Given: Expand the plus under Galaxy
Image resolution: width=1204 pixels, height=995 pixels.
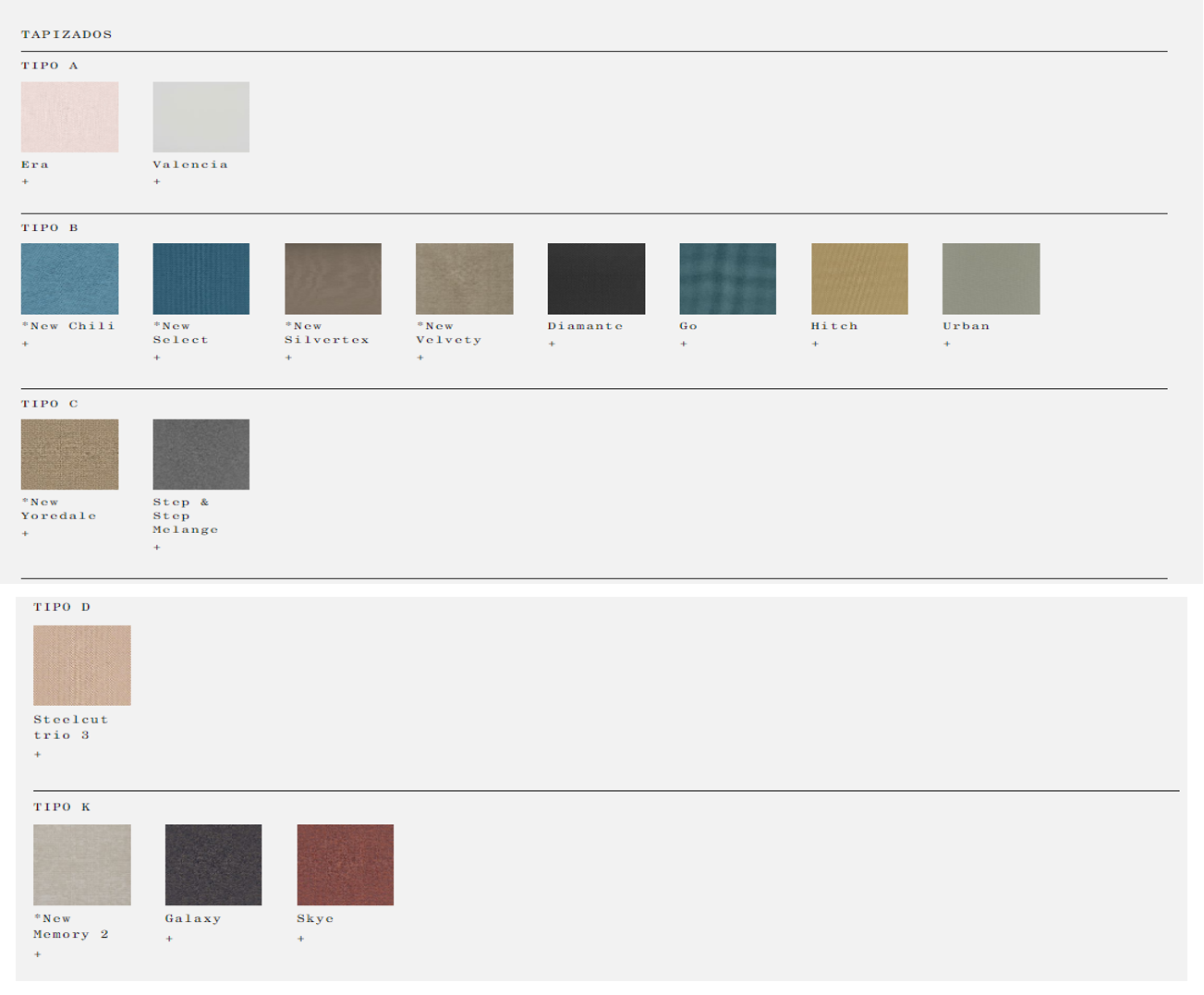Looking at the screenshot, I should pos(169,939).
